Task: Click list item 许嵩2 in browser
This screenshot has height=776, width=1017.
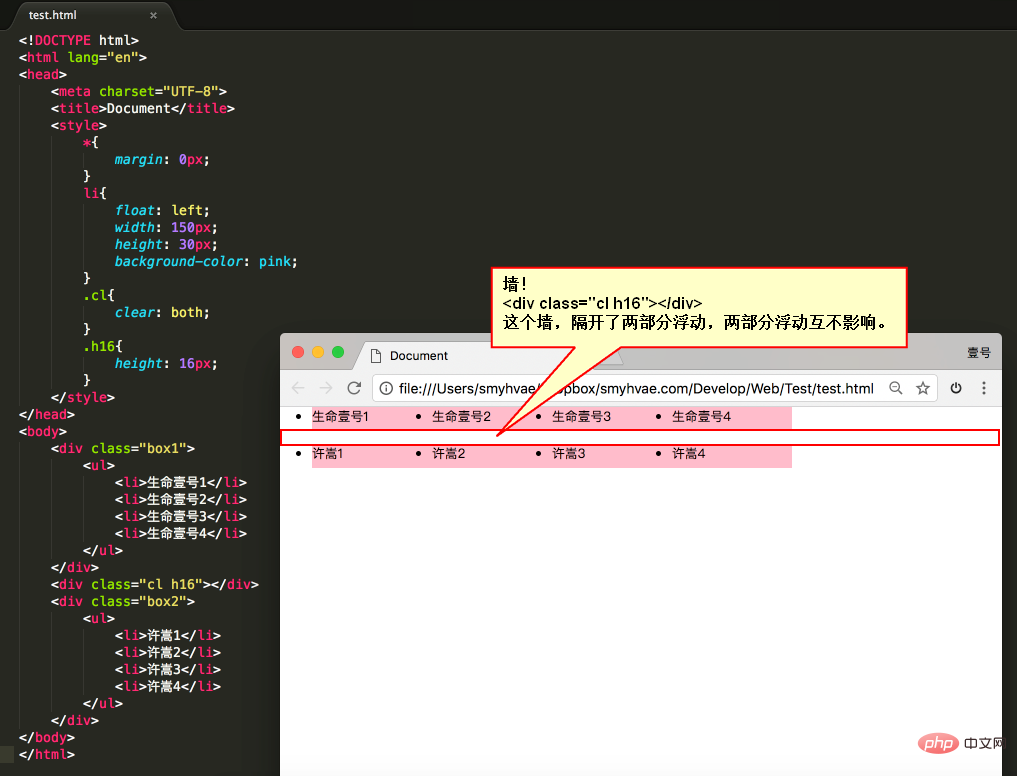Action: click(x=449, y=454)
